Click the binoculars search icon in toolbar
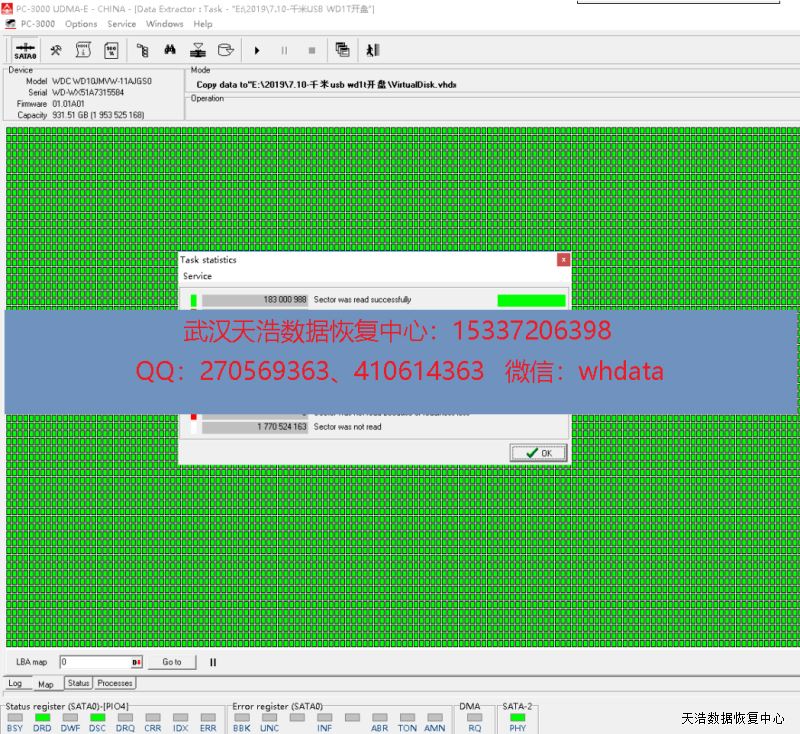 pos(170,50)
